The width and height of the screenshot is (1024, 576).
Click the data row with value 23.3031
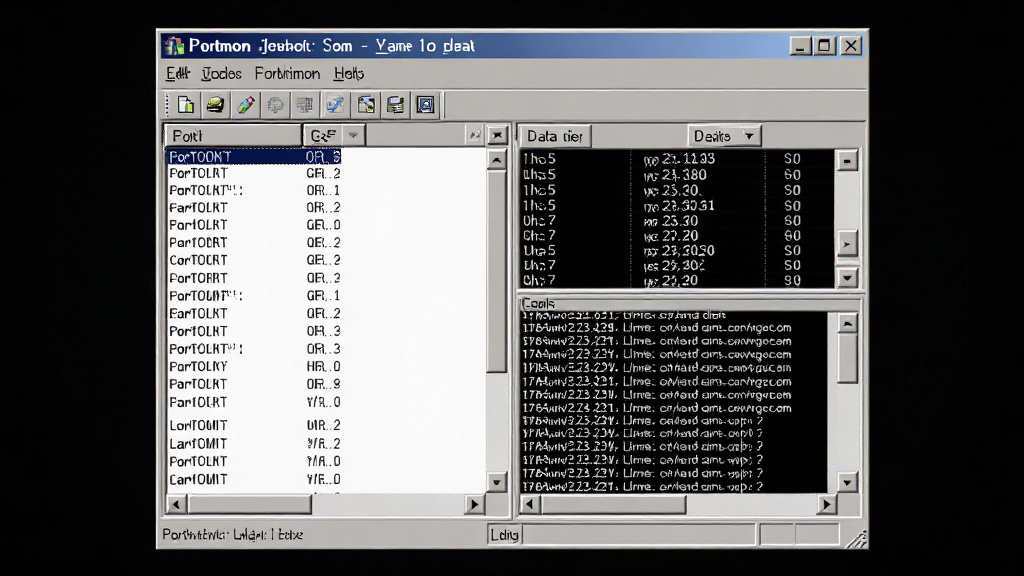pyautogui.click(x=677, y=206)
